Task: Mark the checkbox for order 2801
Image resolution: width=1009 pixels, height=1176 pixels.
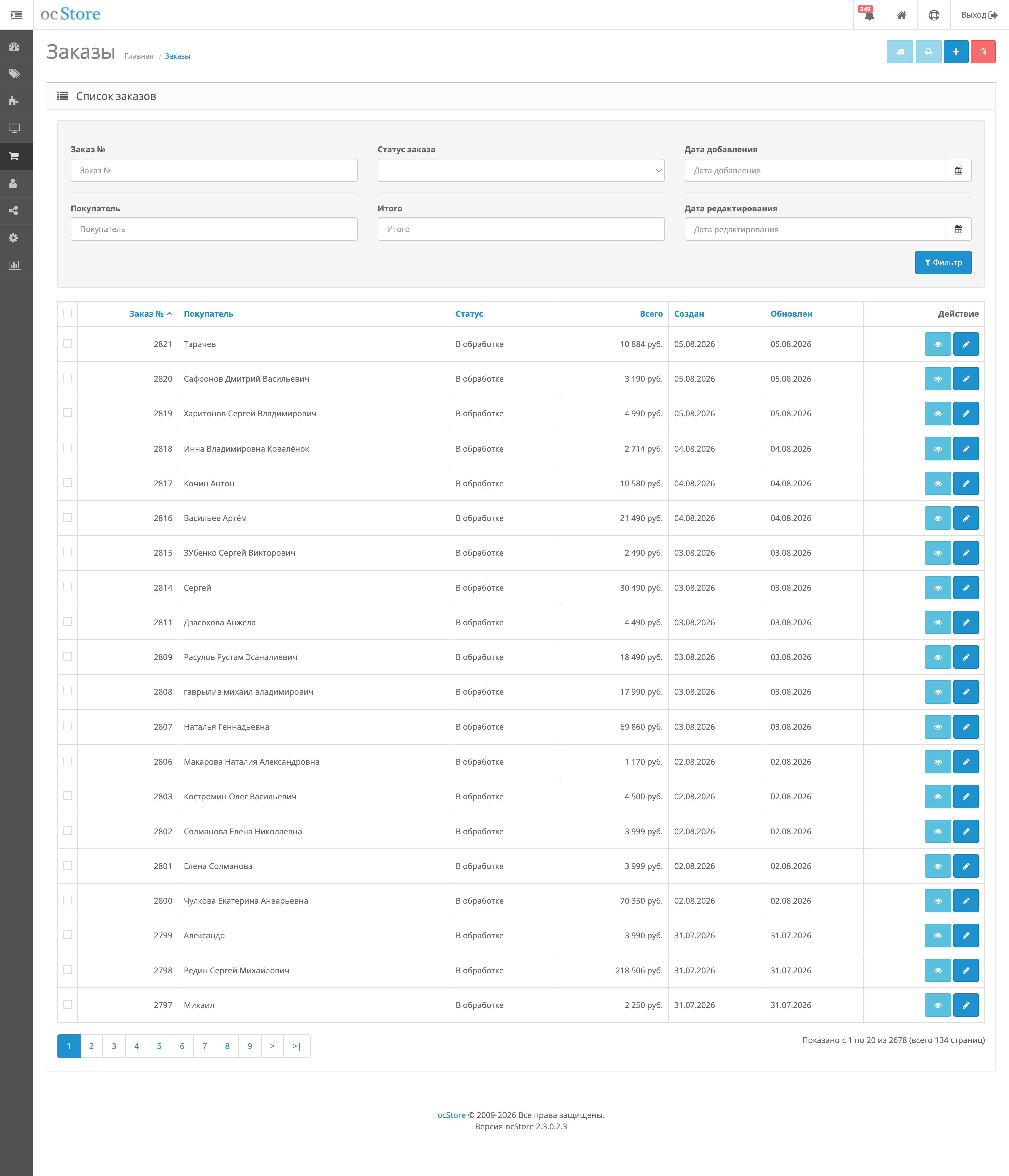Action: (x=67, y=866)
